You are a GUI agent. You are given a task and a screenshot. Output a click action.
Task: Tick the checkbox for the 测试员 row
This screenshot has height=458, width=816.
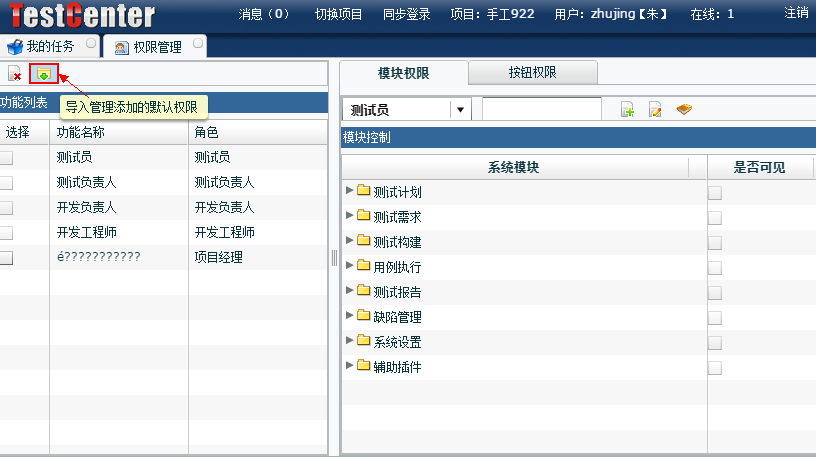[x=7, y=158]
